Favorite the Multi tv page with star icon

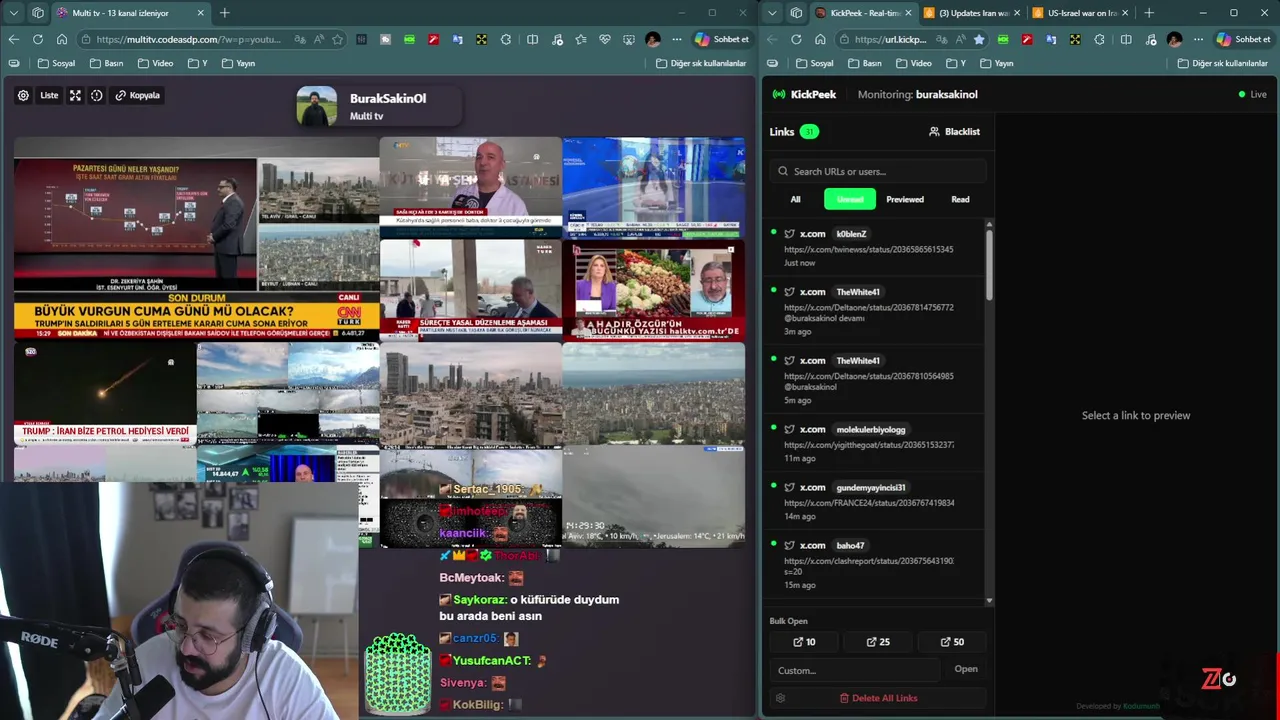pos(338,39)
